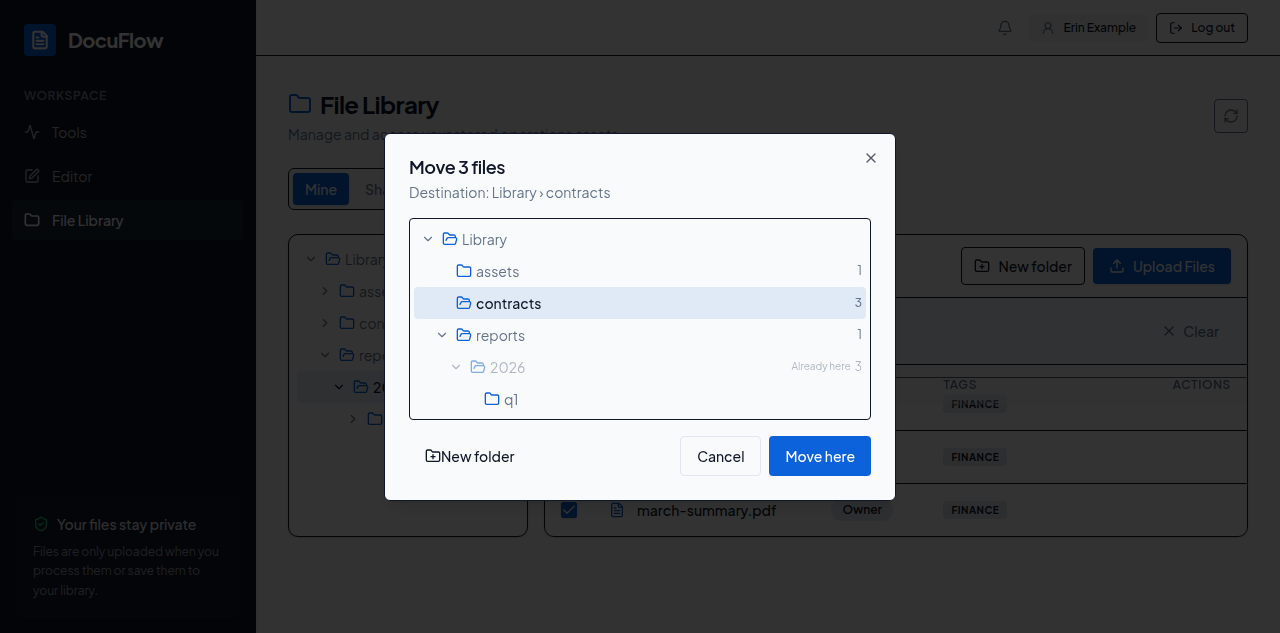1280x633 pixels.
Task: Clear the current file selection
Action: pyautogui.click(x=1190, y=331)
